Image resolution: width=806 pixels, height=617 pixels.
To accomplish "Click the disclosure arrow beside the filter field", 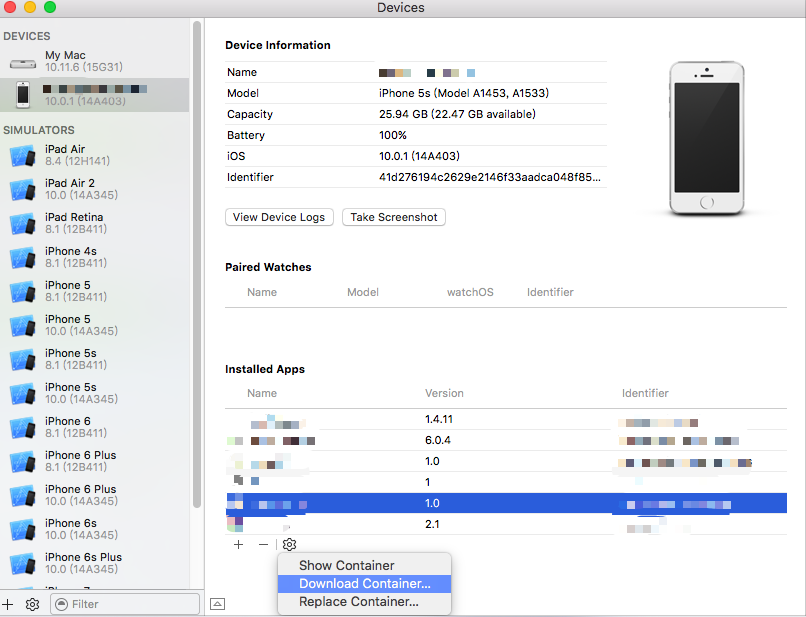I will pyautogui.click(x=217, y=604).
